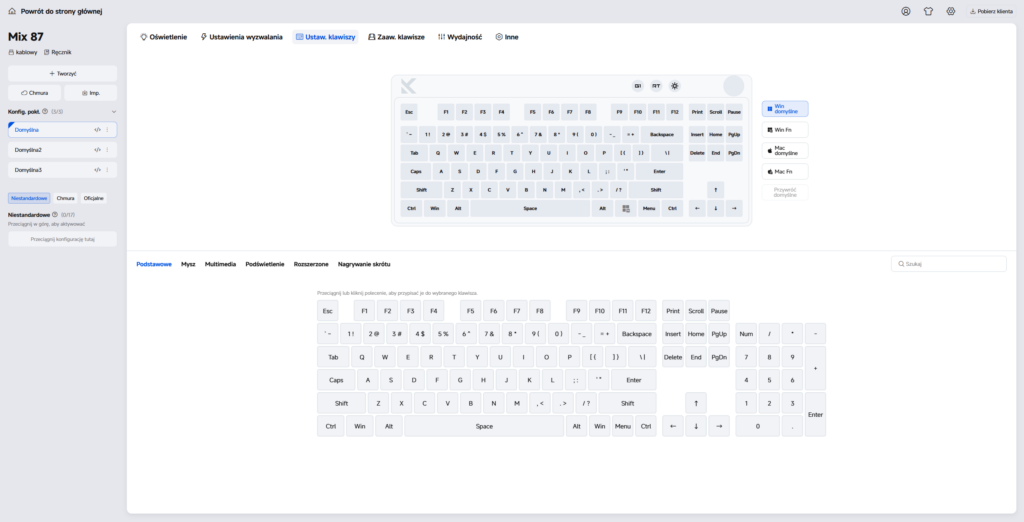Click Pobierz klienta download button

(991, 11)
